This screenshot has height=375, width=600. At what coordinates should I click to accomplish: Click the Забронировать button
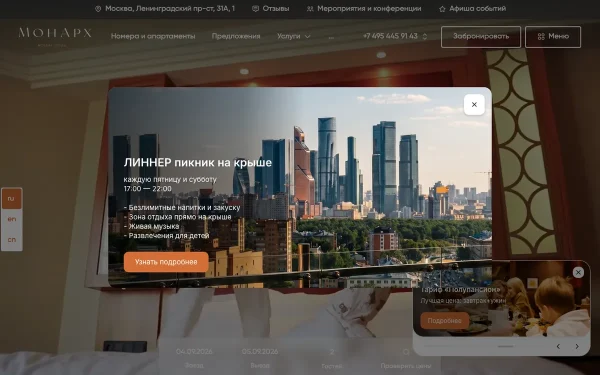click(x=481, y=37)
